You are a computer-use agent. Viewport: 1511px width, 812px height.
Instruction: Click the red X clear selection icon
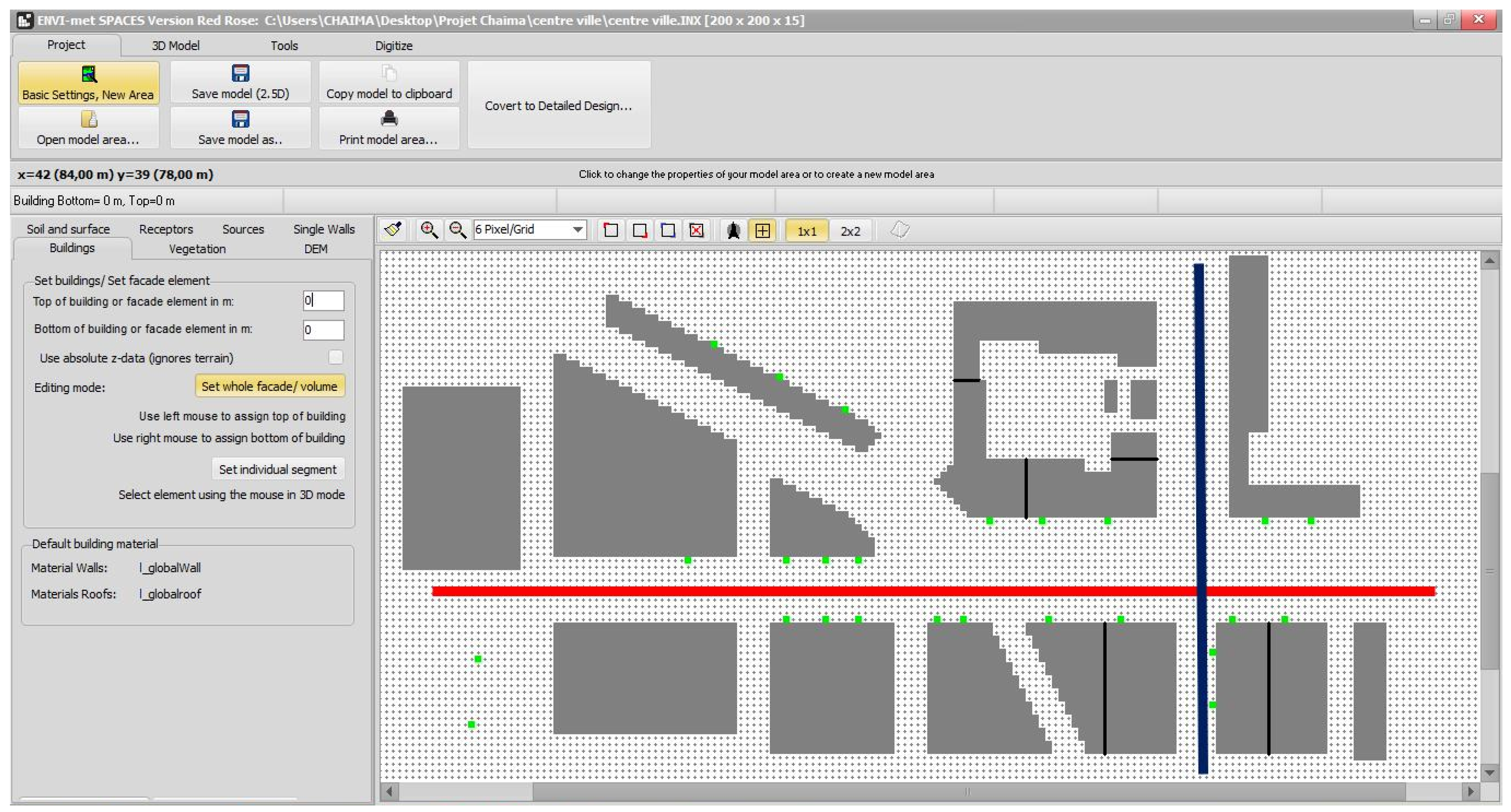(696, 230)
